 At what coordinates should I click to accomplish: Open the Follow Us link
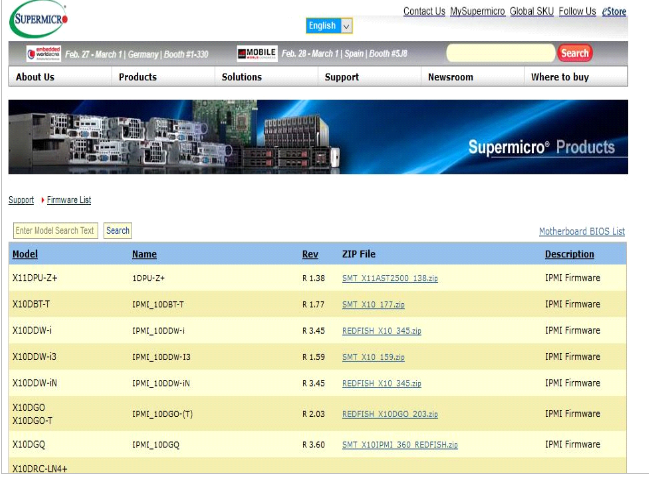577,12
